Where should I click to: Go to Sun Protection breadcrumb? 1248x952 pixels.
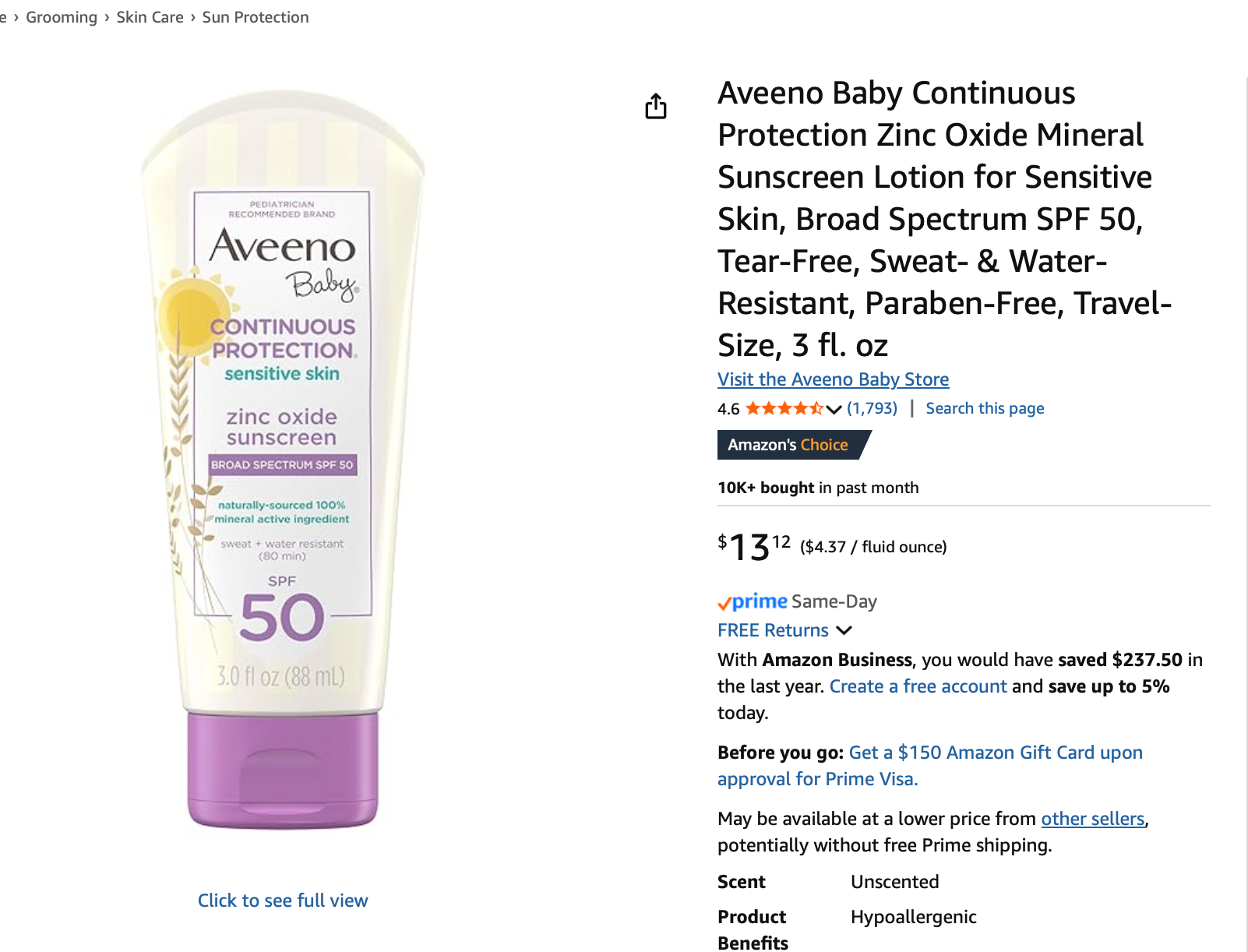point(256,17)
